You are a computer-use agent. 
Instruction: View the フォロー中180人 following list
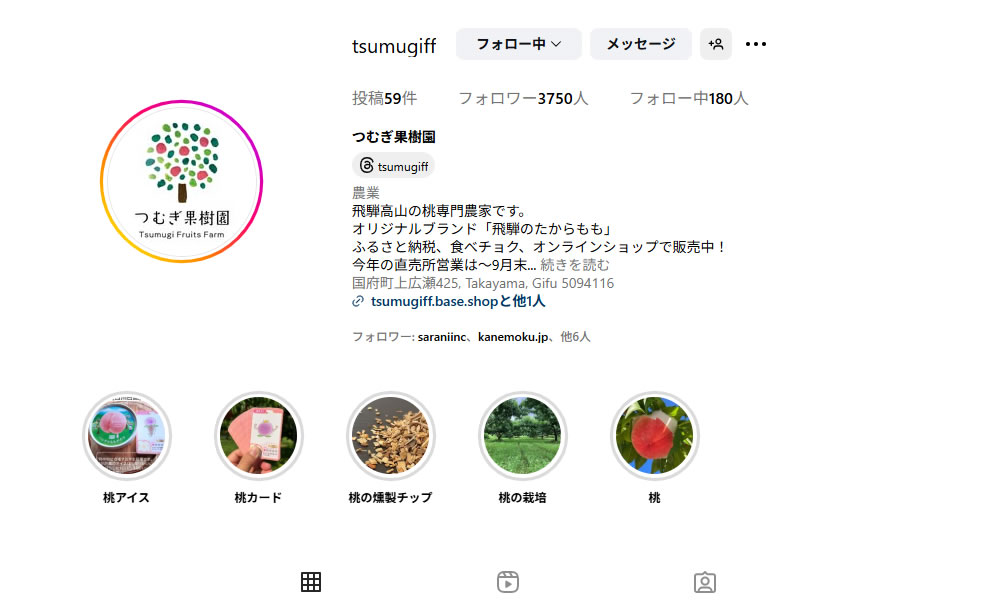pos(689,98)
